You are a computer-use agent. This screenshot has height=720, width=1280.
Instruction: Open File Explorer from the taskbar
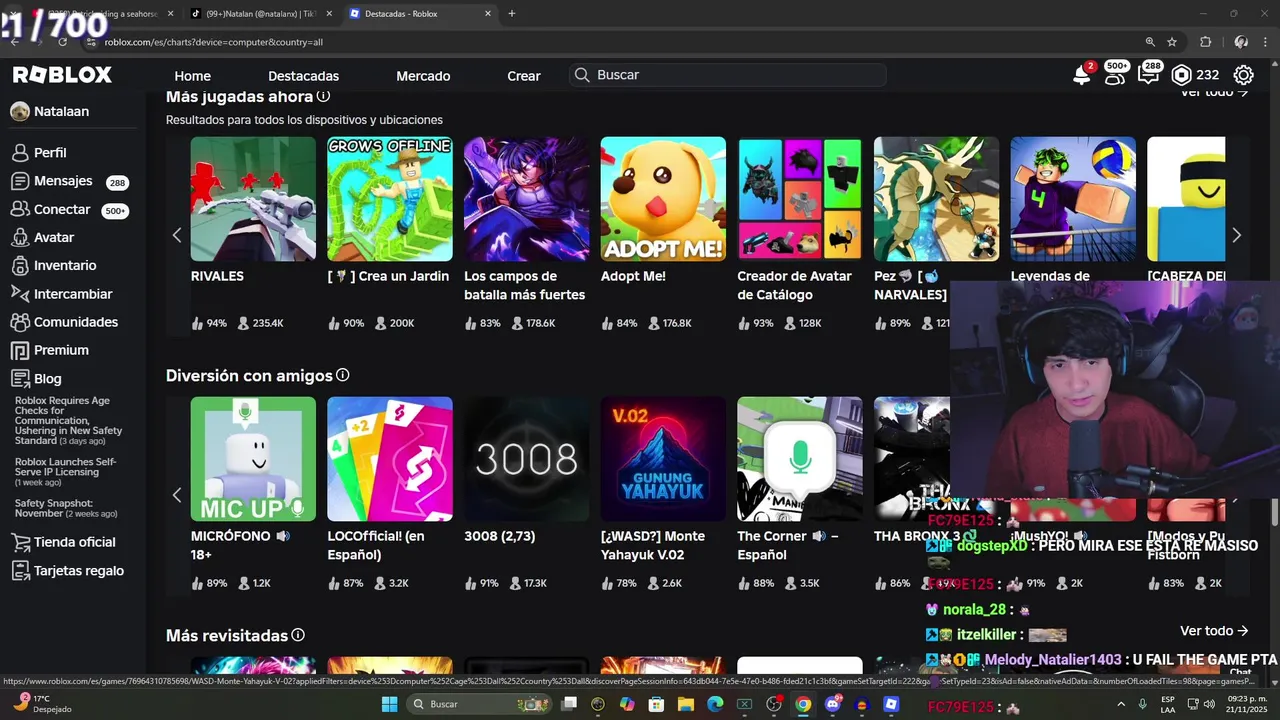tap(686, 704)
